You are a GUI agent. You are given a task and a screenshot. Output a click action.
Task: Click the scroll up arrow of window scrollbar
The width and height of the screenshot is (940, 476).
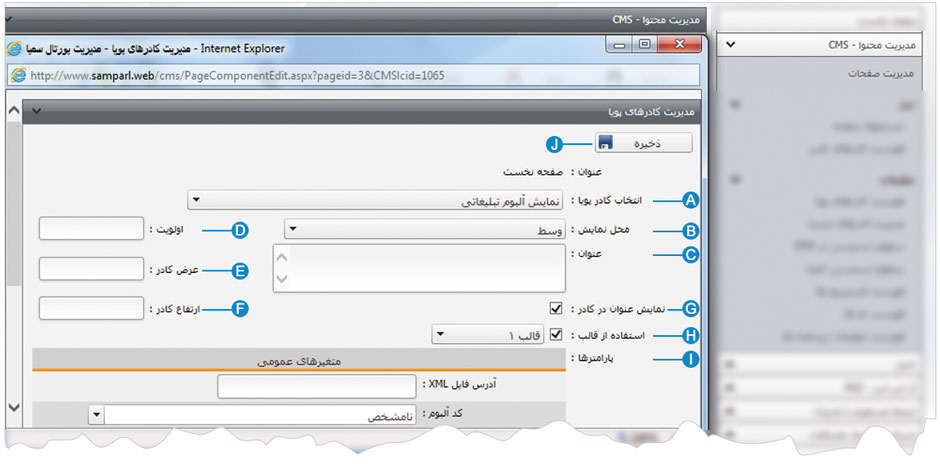(13, 110)
